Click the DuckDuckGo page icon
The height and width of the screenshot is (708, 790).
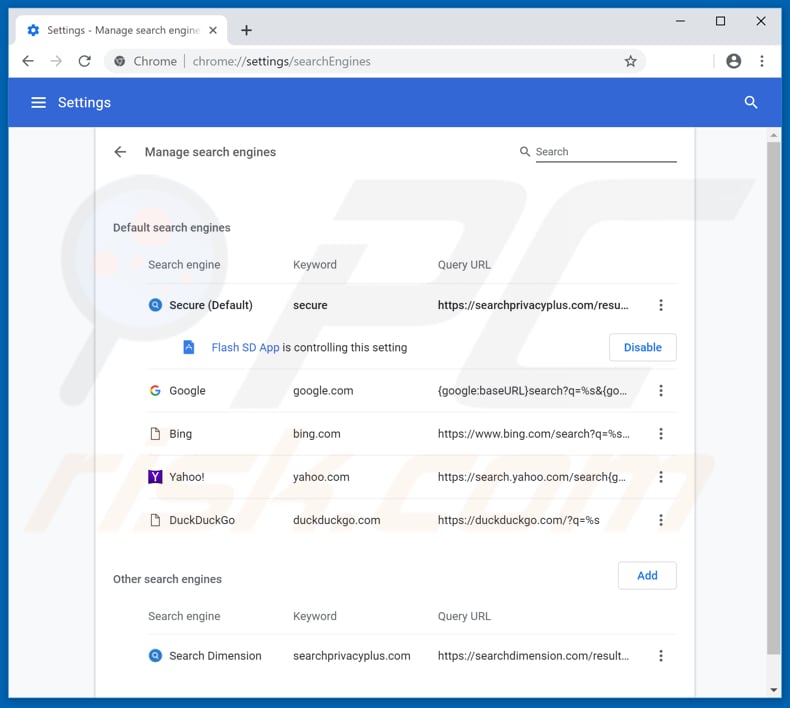155,520
